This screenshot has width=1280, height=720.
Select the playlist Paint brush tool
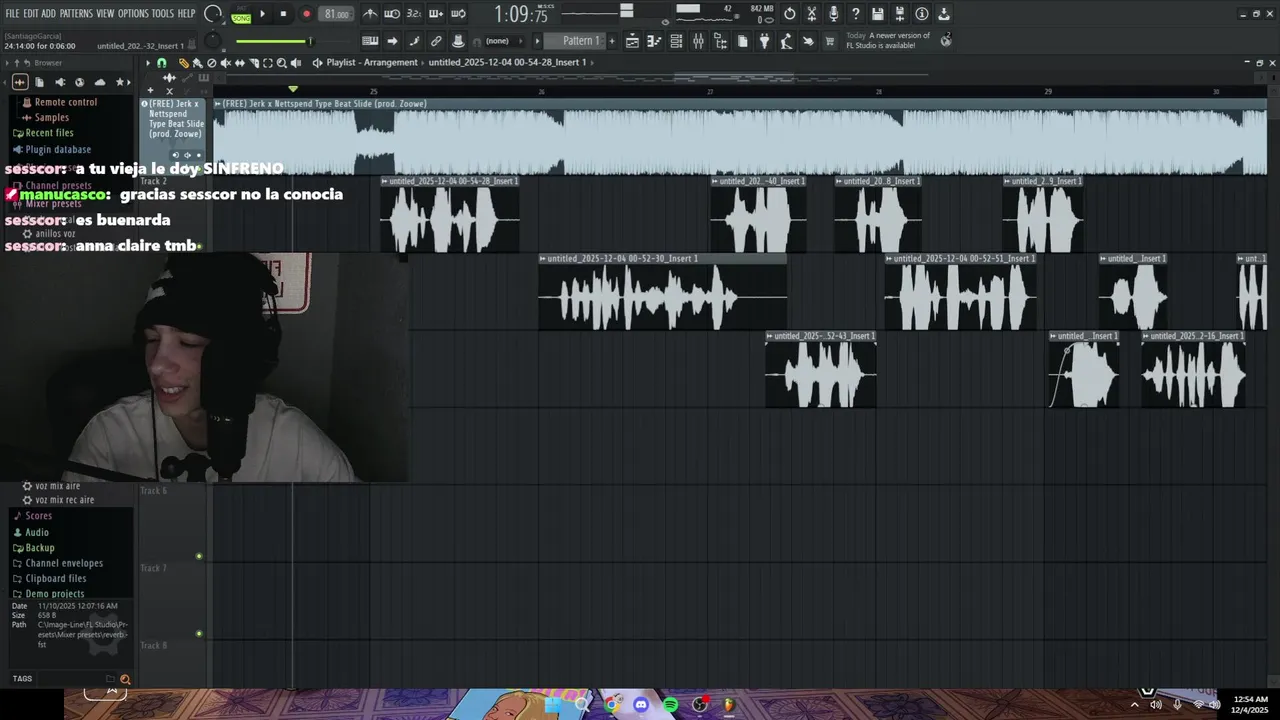(x=197, y=63)
